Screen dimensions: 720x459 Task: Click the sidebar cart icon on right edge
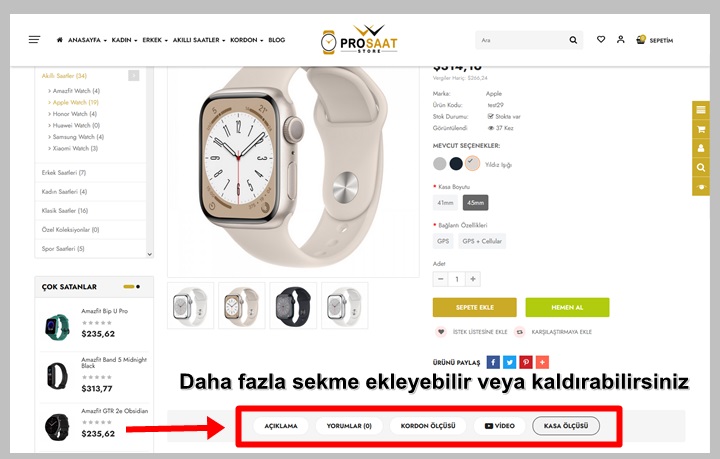701,129
